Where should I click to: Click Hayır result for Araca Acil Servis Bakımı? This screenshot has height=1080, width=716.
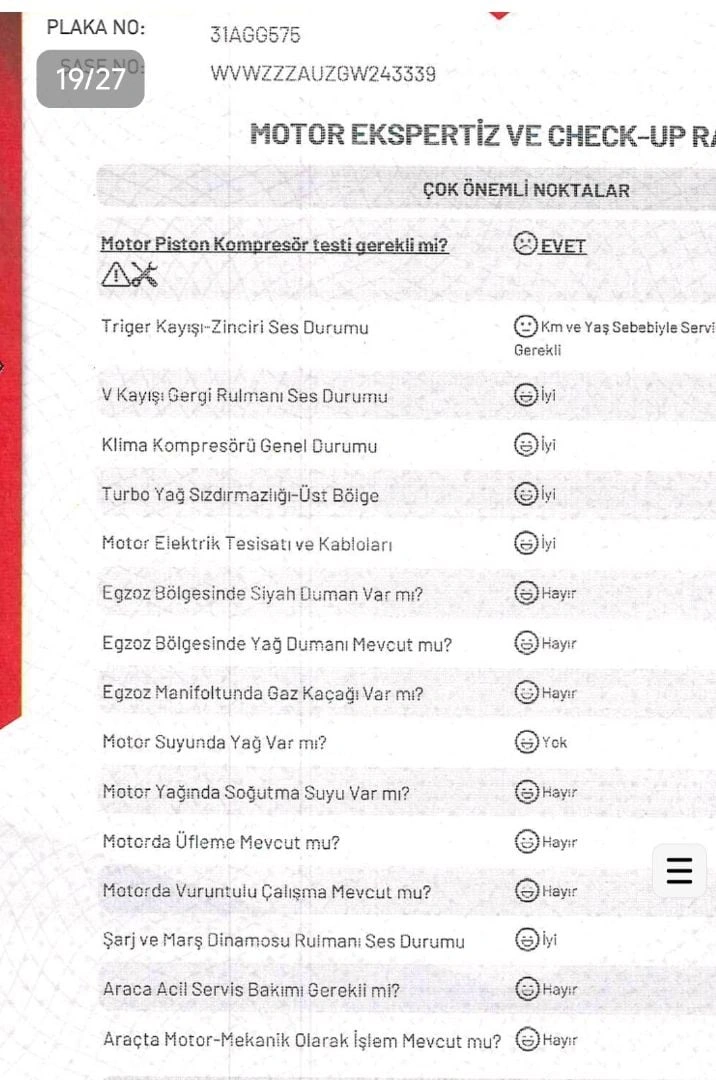pos(559,990)
